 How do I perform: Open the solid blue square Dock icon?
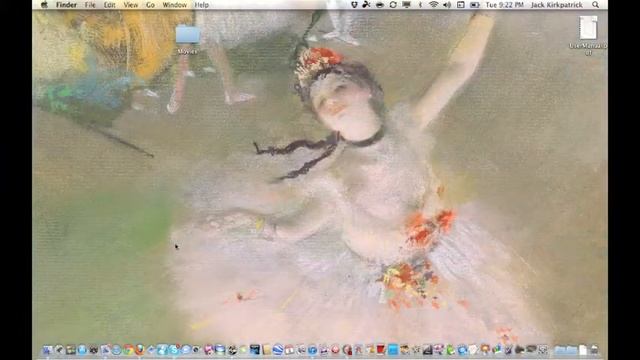[x=393, y=350]
